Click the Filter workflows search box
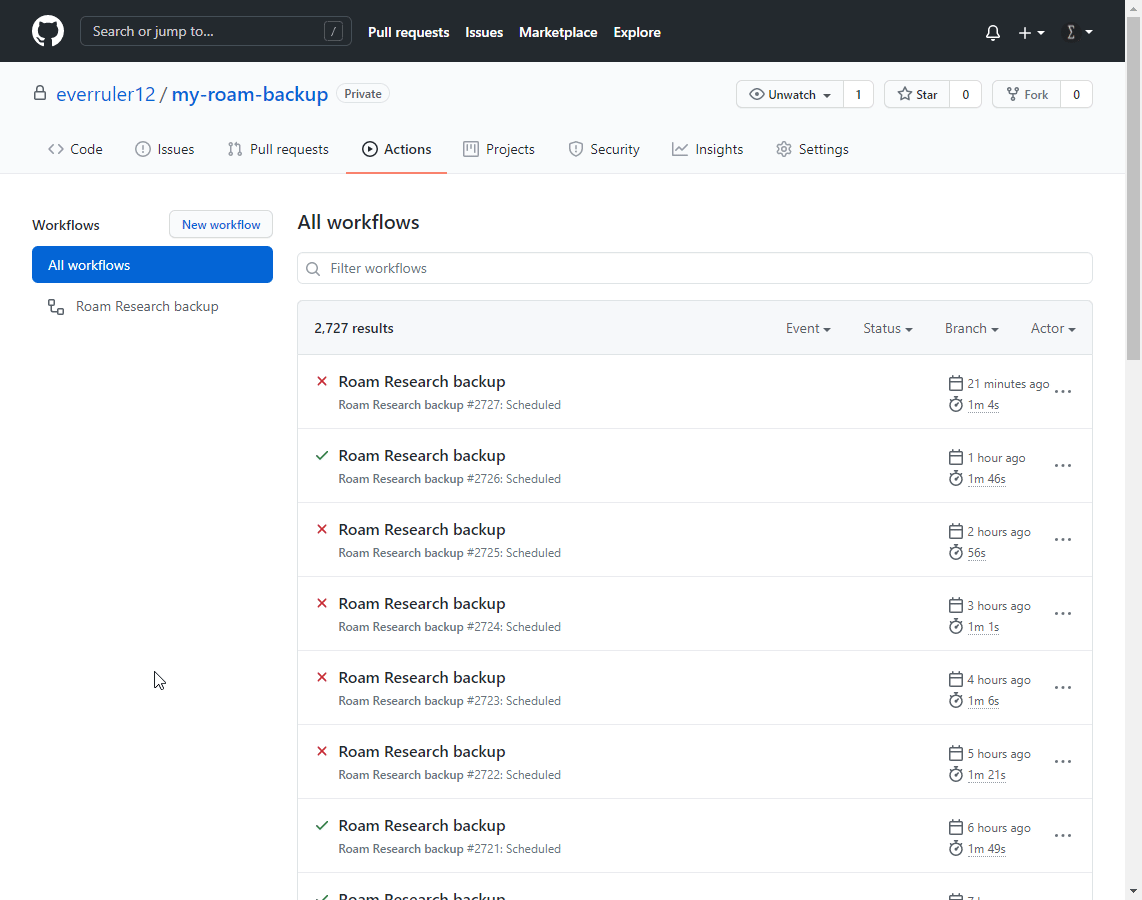 coord(695,268)
